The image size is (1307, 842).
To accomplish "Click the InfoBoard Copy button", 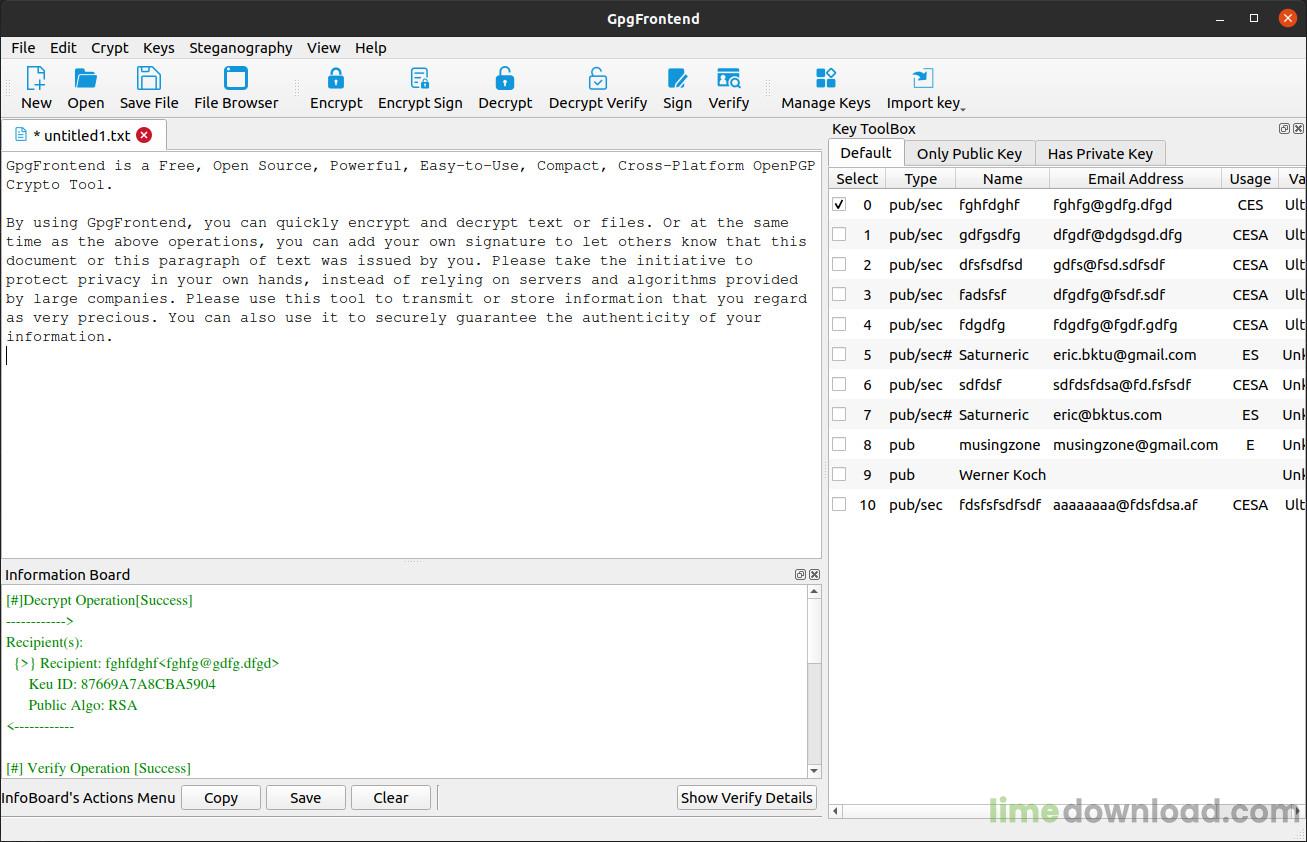I will pyautogui.click(x=221, y=797).
